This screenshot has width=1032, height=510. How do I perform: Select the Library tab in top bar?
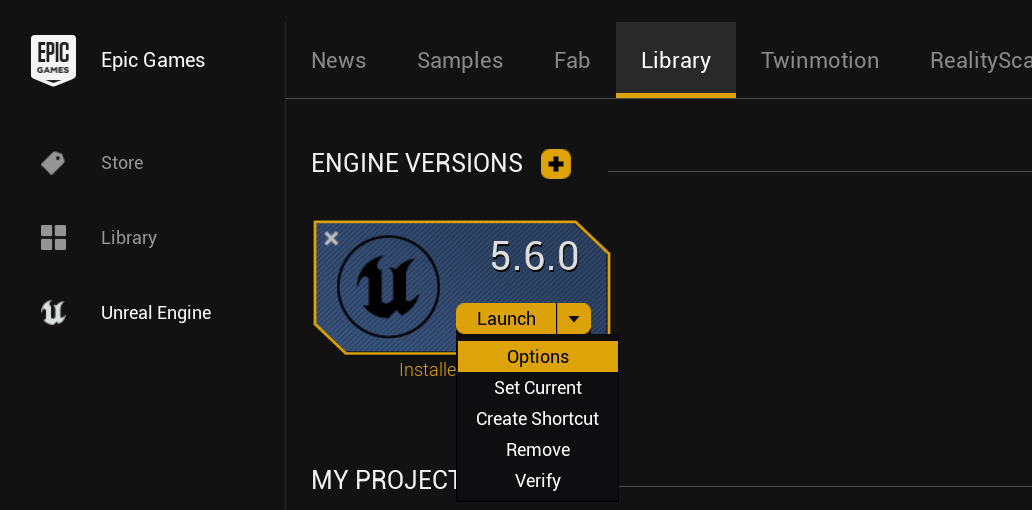click(676, 60)
